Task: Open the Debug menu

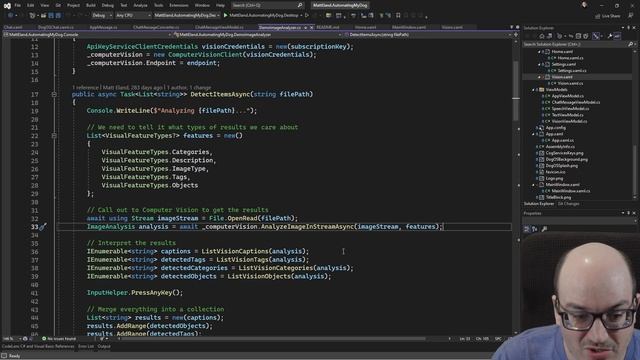Action: coord(108,5)
